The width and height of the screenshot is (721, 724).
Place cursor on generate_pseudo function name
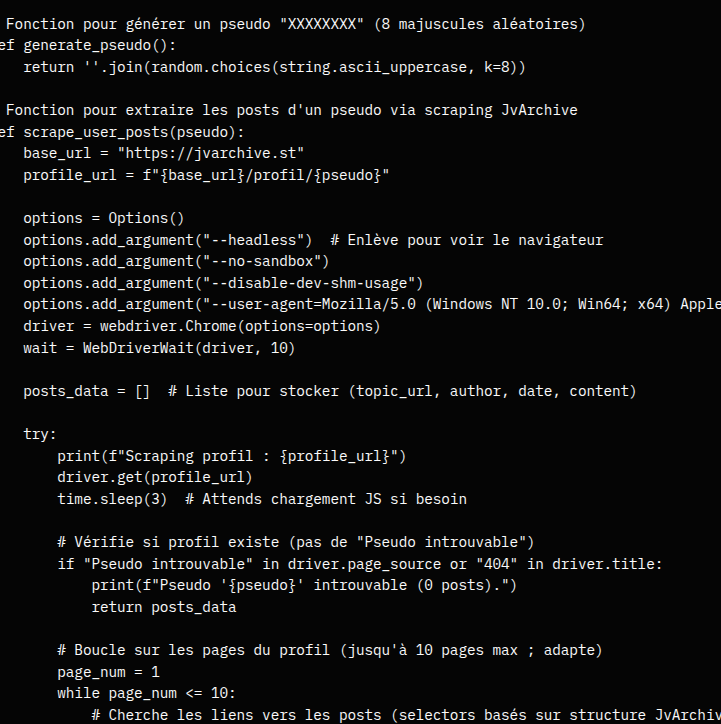tap(75, 45)
